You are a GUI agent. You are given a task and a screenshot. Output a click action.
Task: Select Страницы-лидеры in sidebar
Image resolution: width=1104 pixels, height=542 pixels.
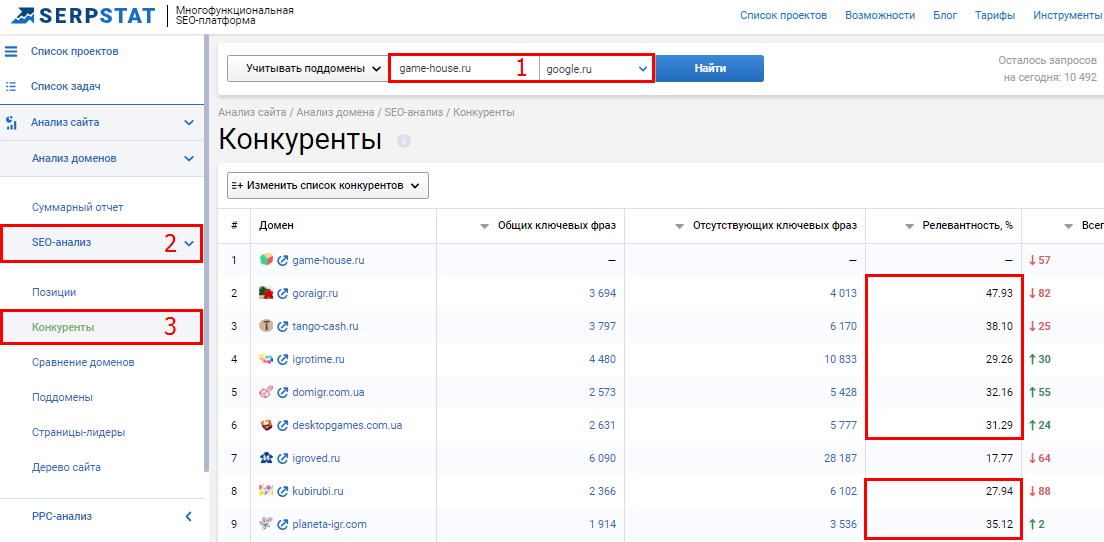pyautogui.click(x=78, y=432)
